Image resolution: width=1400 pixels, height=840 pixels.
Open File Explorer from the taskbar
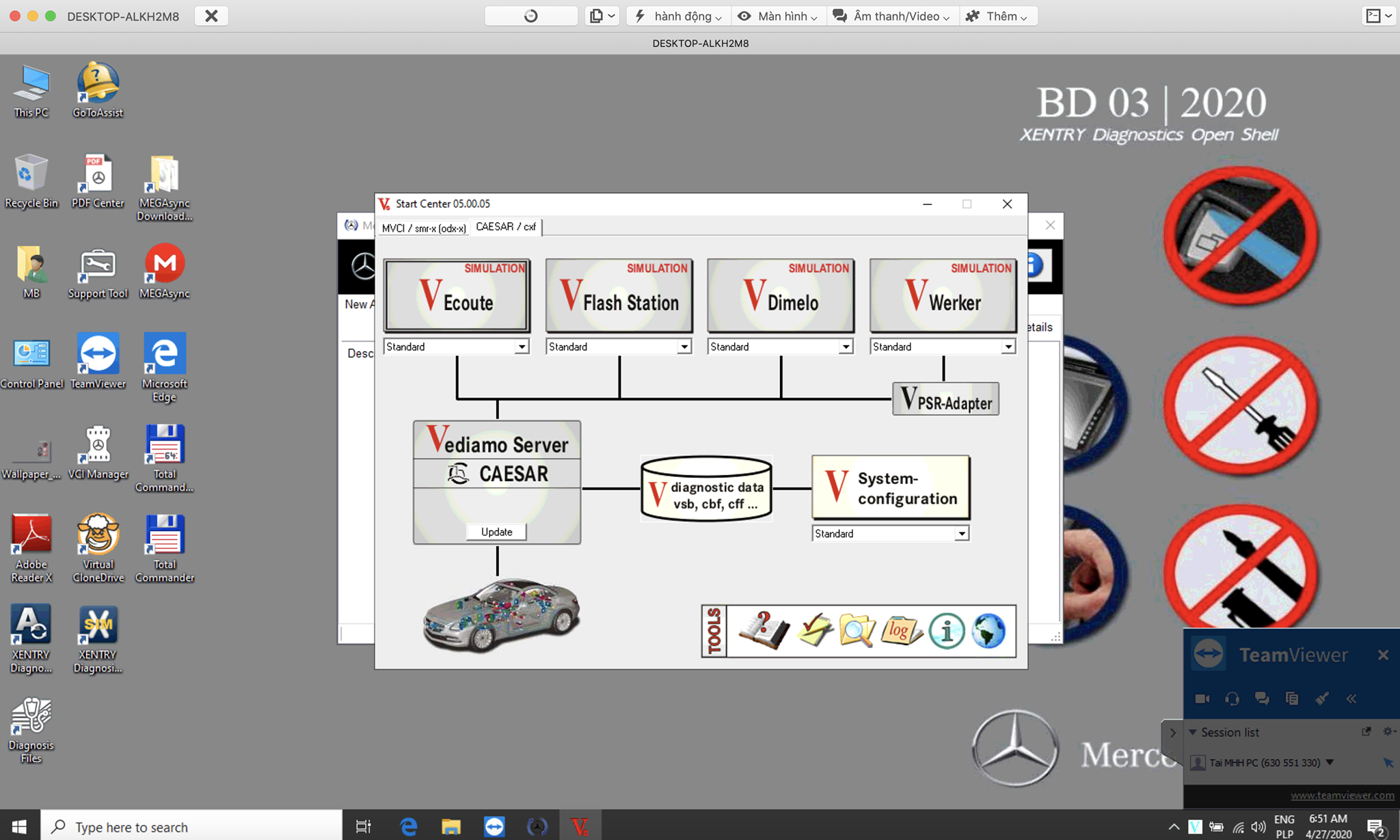[x=451, y=826]
